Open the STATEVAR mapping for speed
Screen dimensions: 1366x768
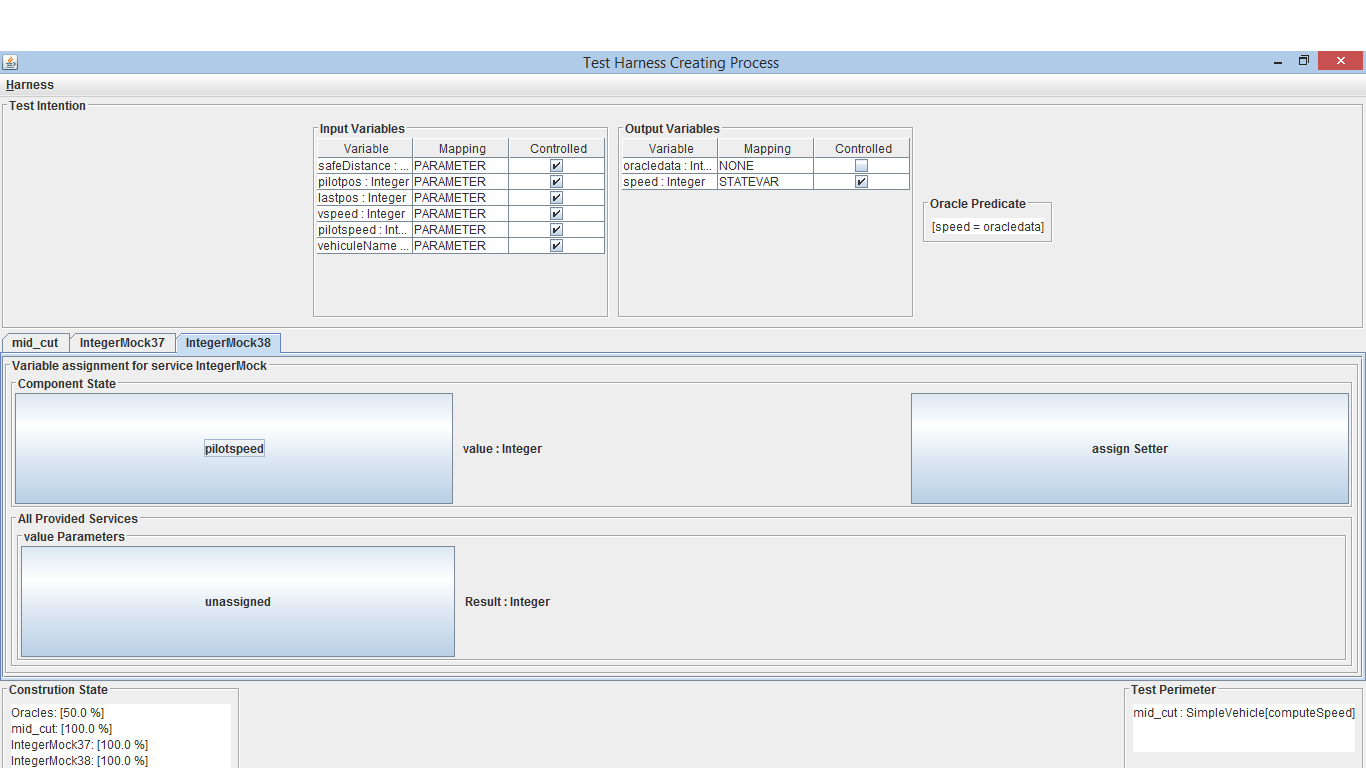(765, 182)
